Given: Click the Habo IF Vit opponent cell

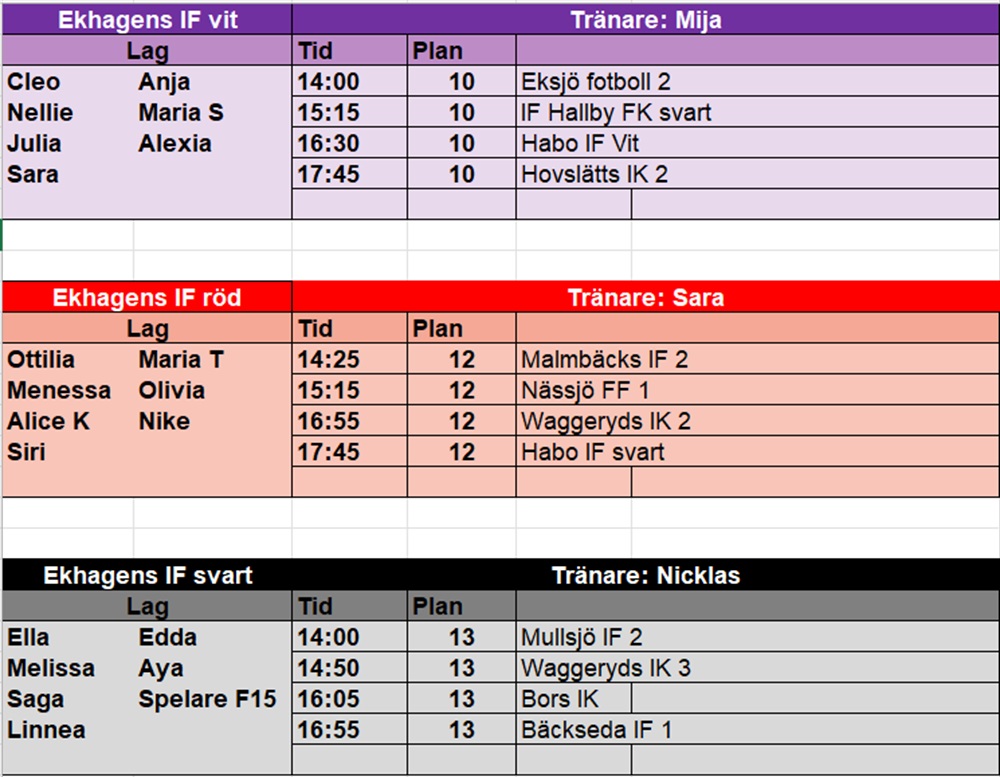Looking at the screenshot, I should coord(758,143).
